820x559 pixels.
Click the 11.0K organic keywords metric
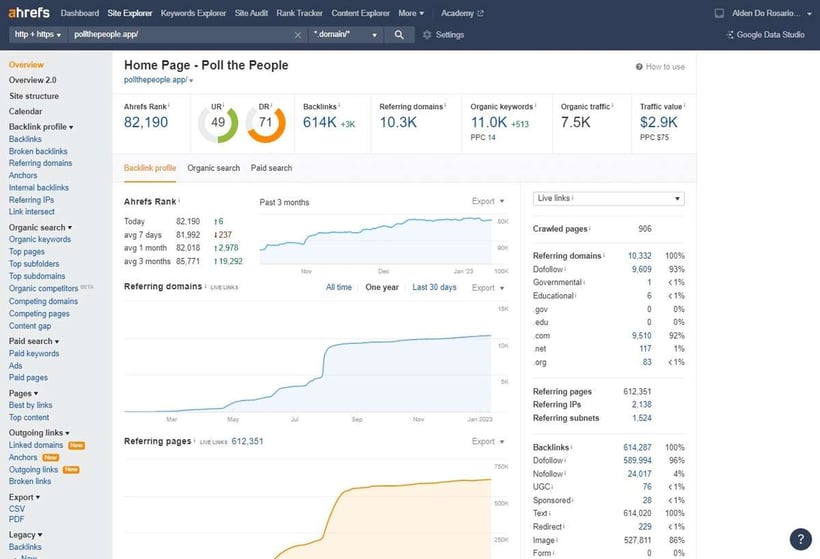click(x=488, y=122)
